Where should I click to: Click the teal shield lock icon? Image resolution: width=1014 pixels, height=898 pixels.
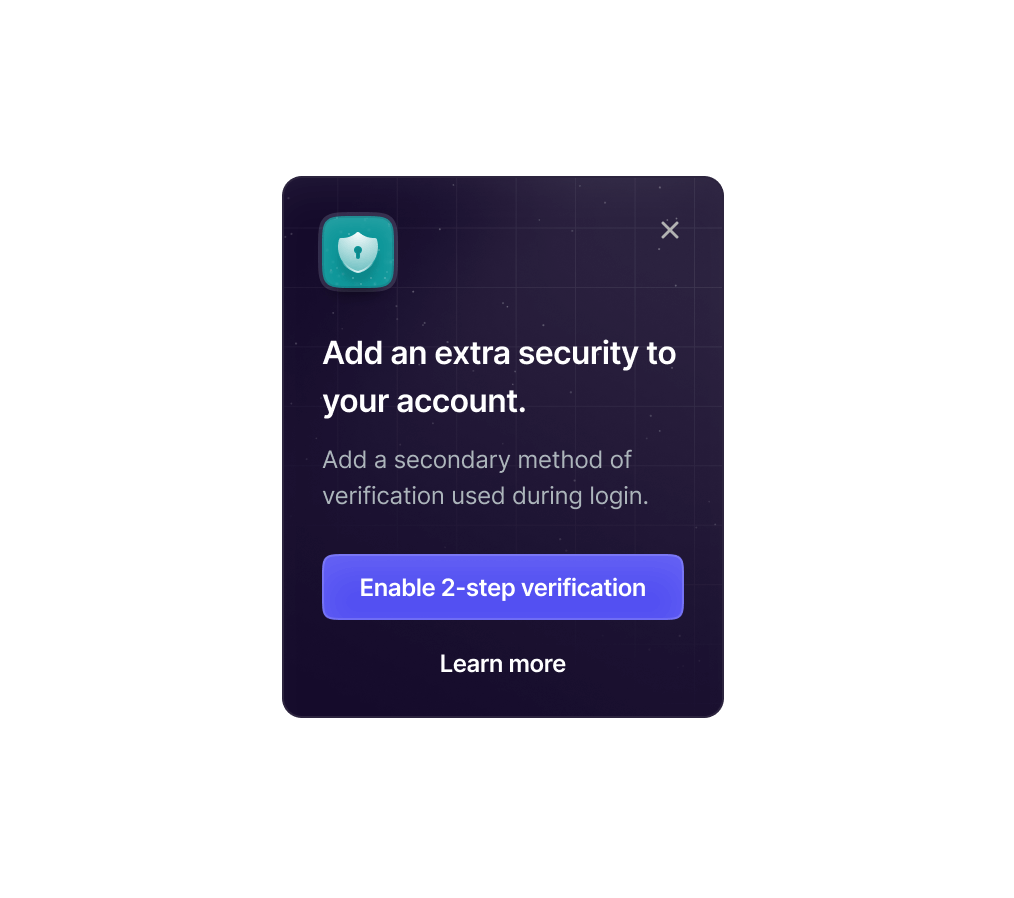click(358, 251)
